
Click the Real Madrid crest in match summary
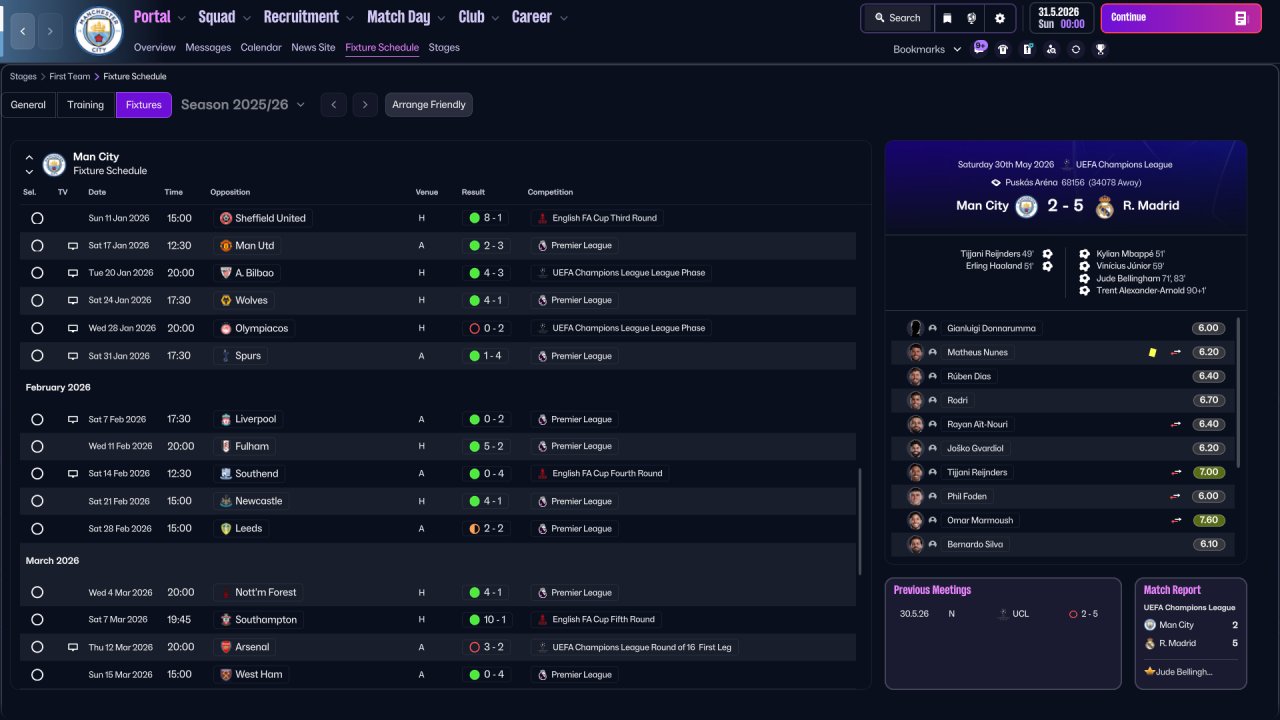(x=1105, y=206)
